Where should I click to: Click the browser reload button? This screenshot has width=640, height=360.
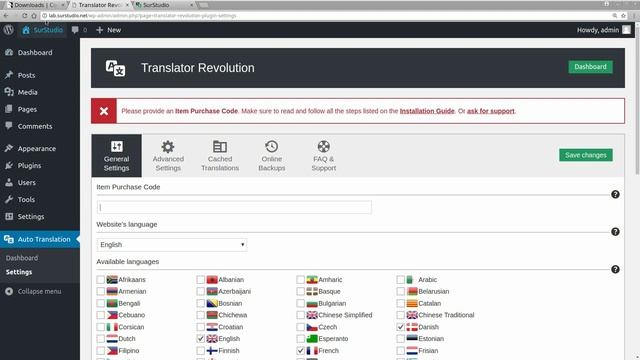coord(24,16)
